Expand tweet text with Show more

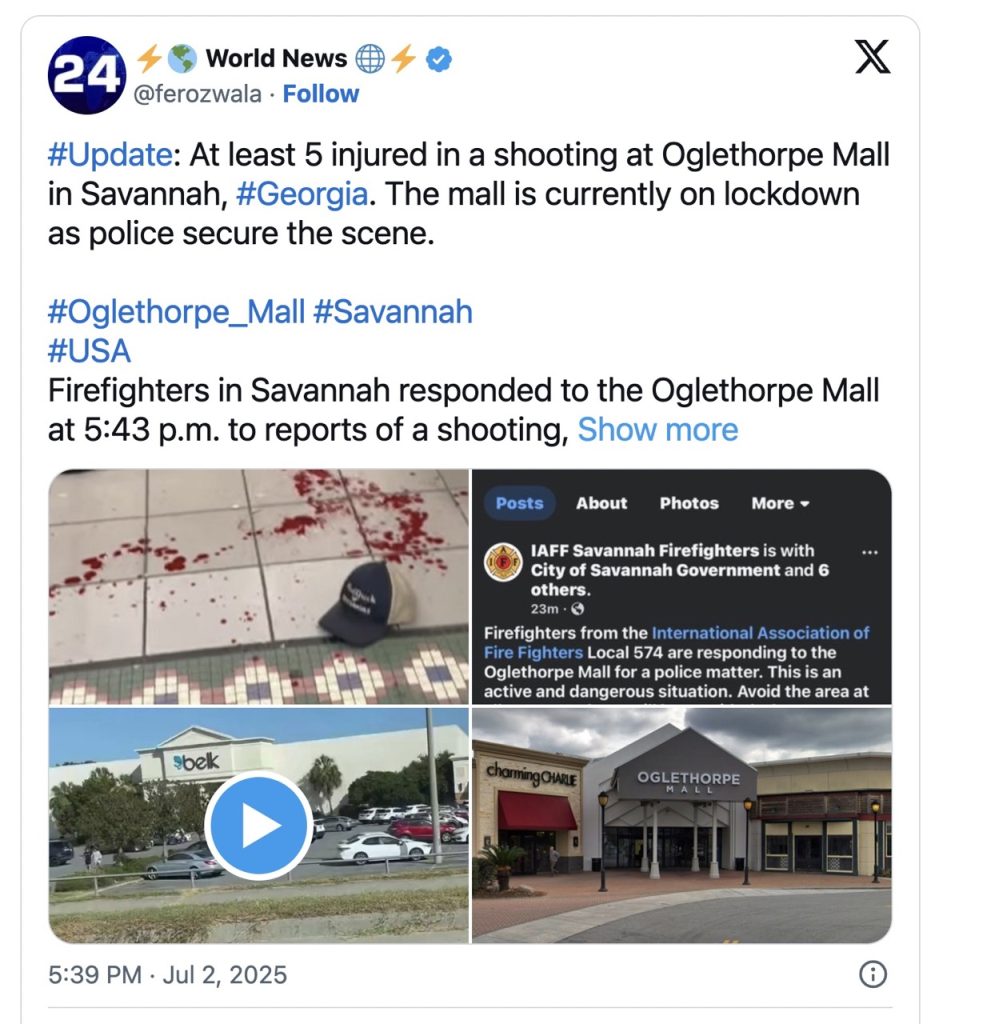[657, 430]
